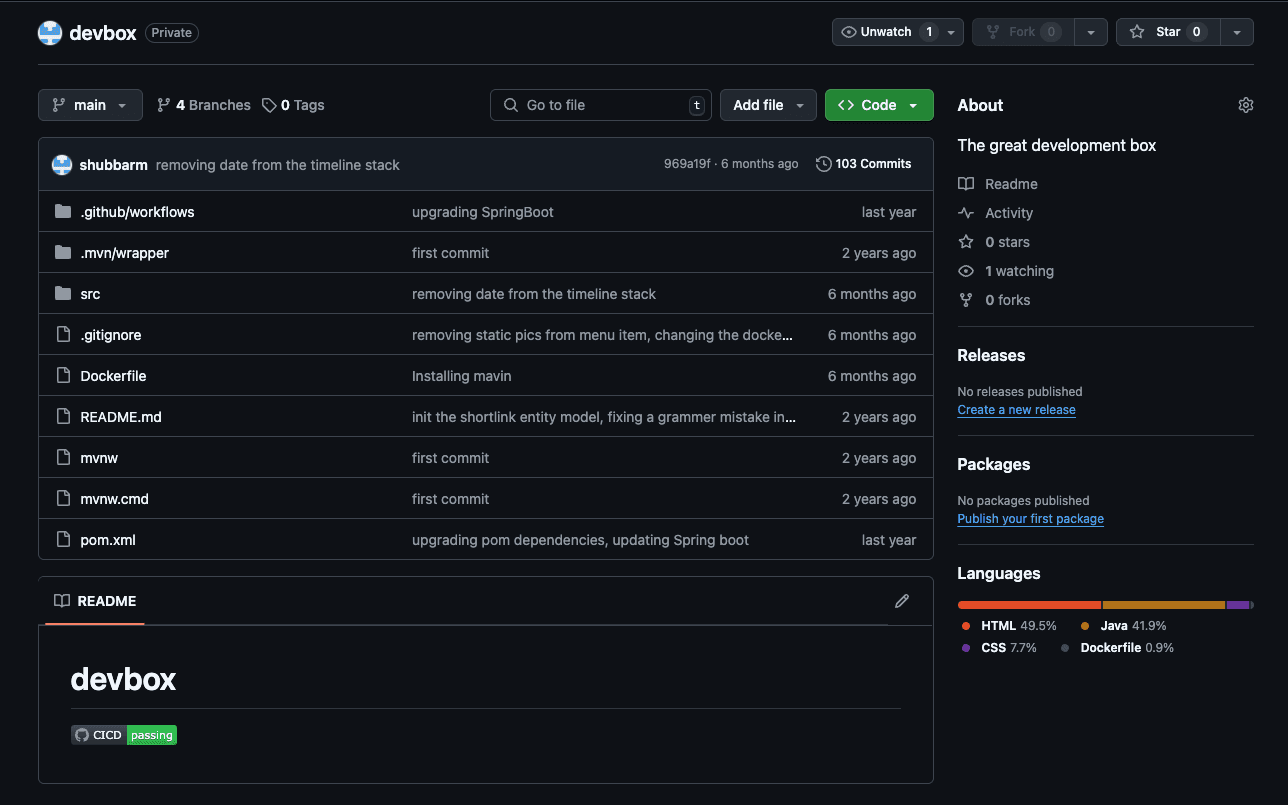Click the disabled Fork button

pyautogui.click(x=1022, y=32)
